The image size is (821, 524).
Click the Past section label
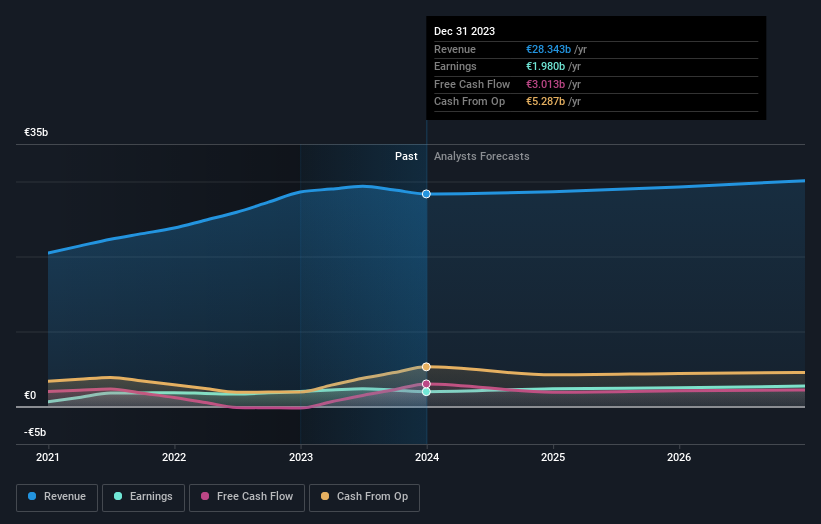(406, 156)
